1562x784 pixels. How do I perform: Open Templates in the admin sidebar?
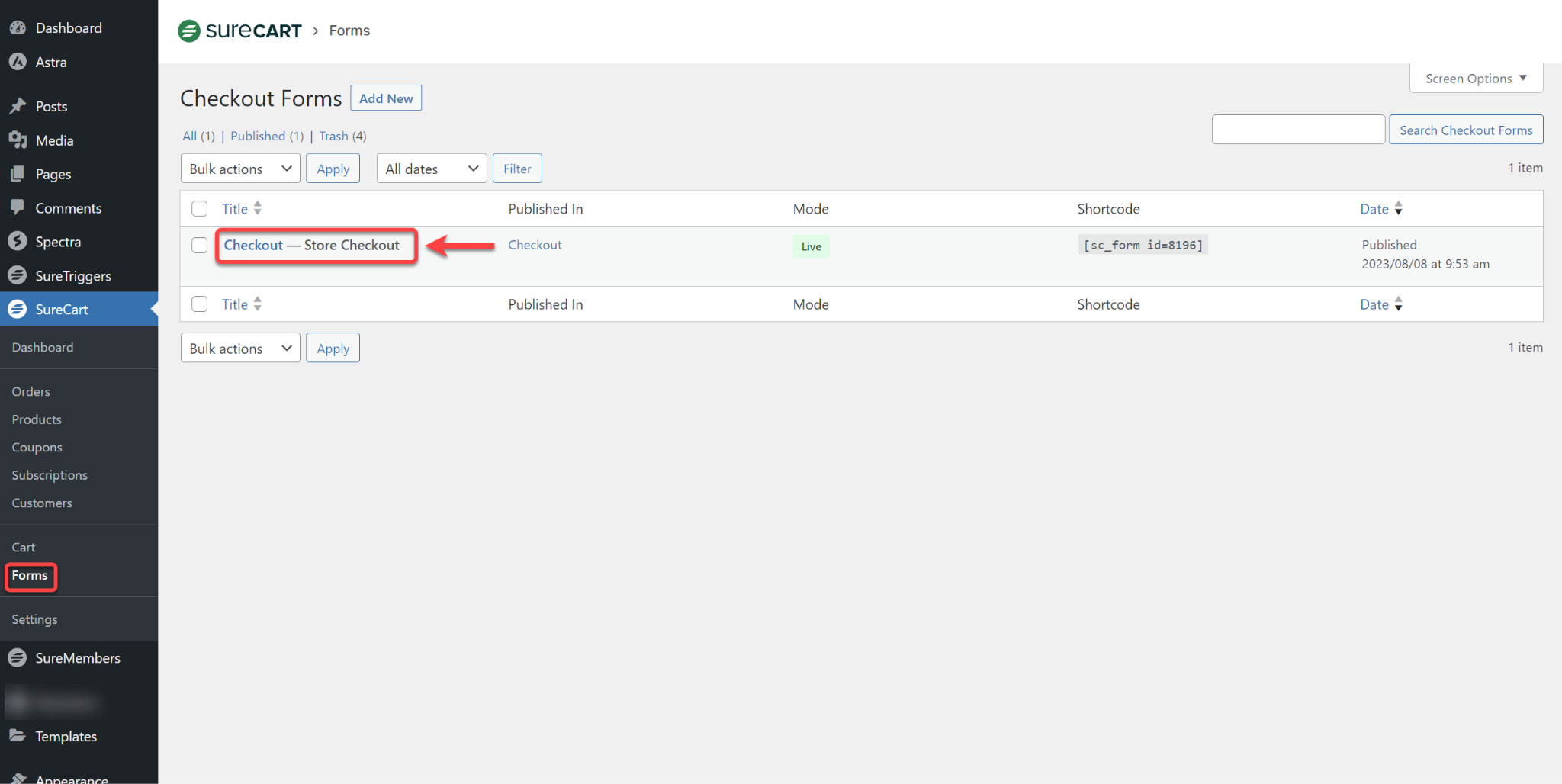coord(66,736)
